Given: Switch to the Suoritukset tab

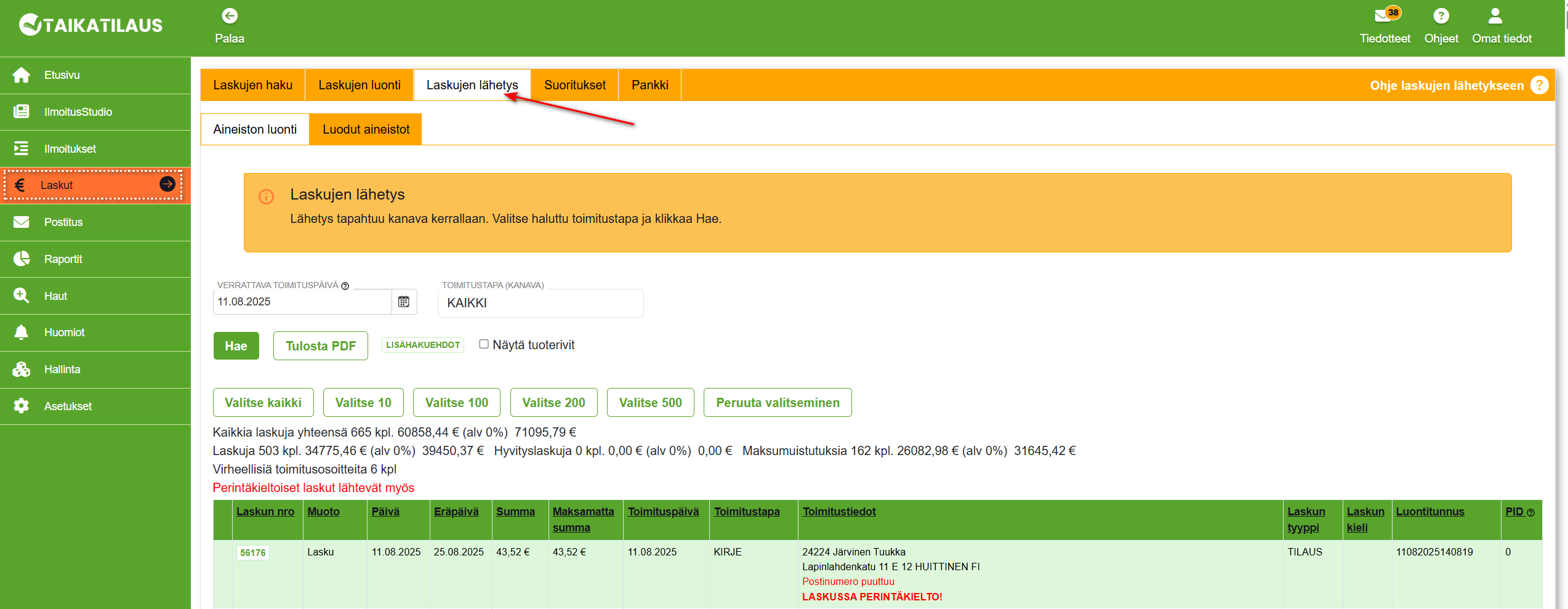Looking at the screenshot, I should pos(574,85).
